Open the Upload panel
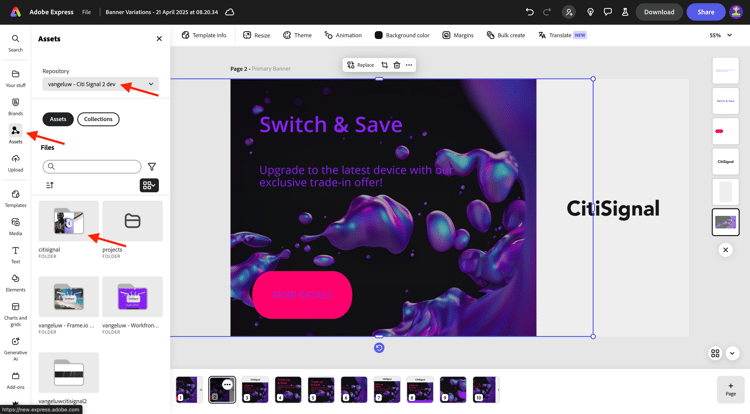The height and width of the screenshot is (414, 750). pyautogui.click(x=15, y=163)
